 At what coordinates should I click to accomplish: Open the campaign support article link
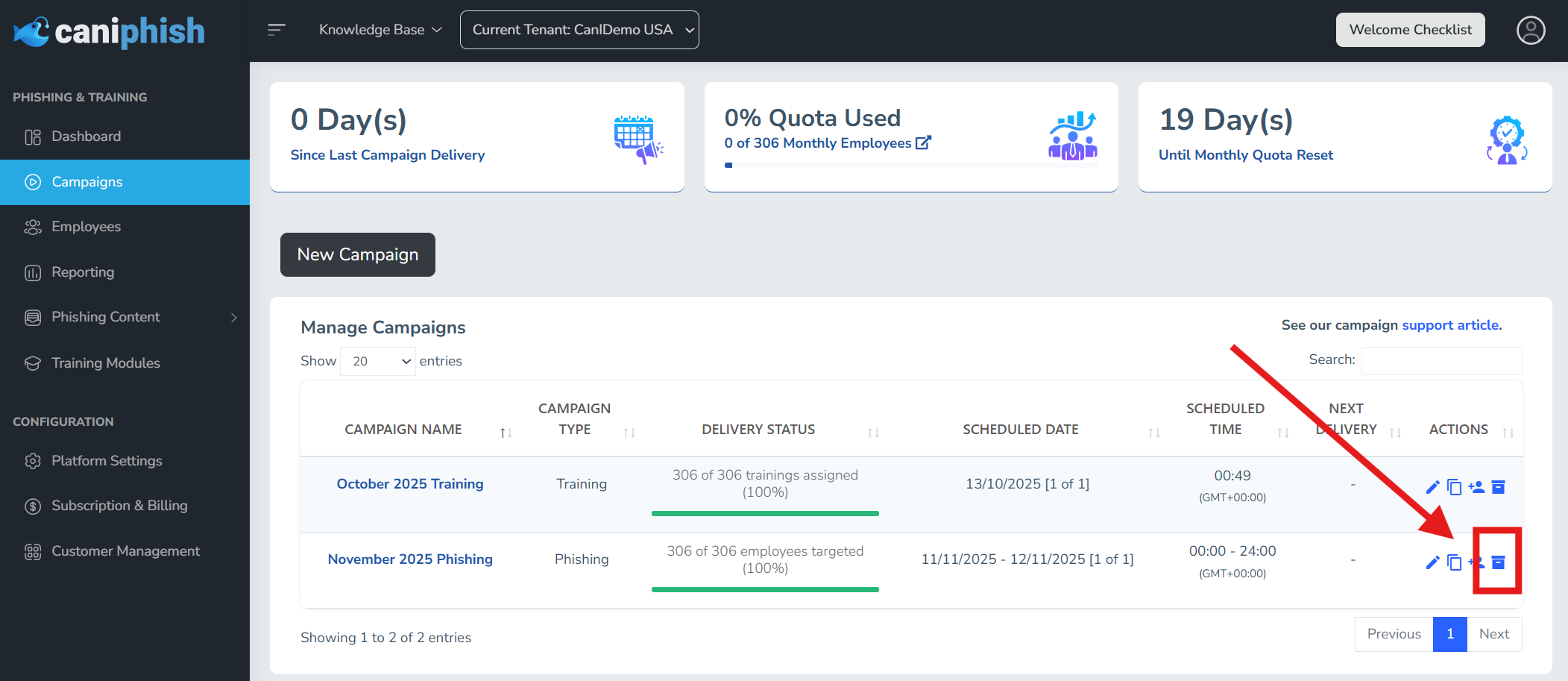pyautogui.click(x=1450, y=325)
